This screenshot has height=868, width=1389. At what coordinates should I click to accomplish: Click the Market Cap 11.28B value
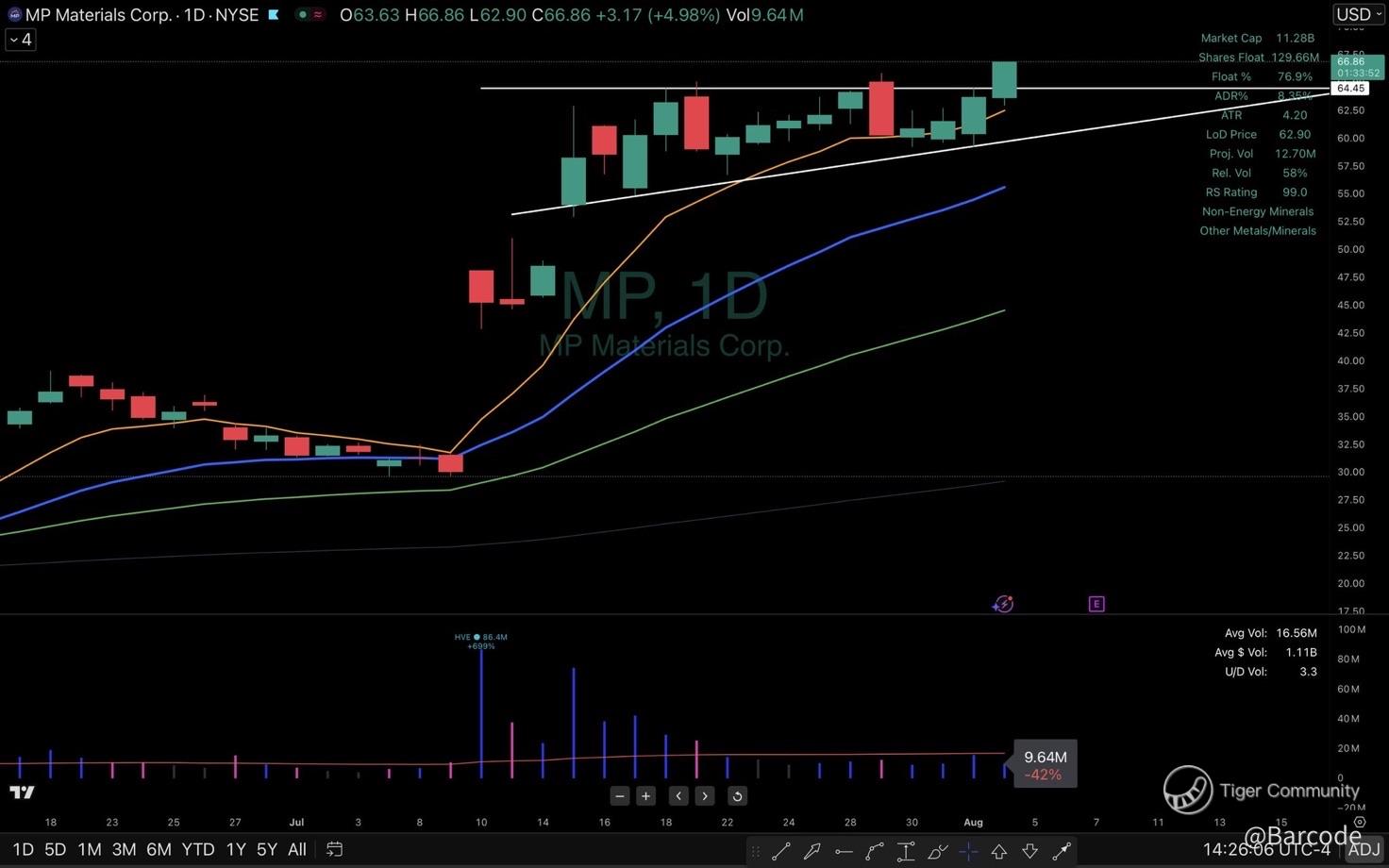tap(1295, 38)
